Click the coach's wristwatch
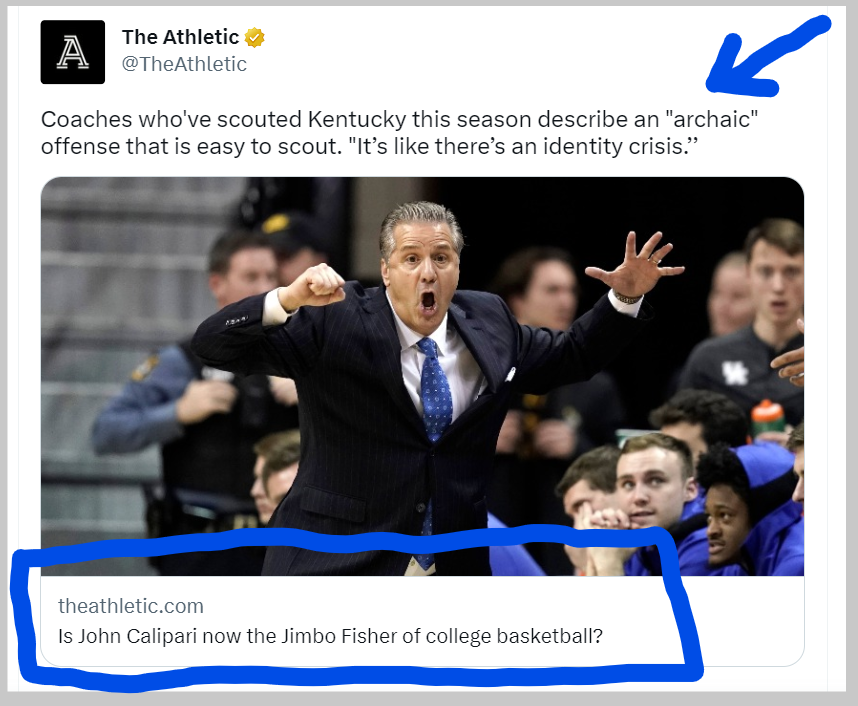 tap(628, 297)
